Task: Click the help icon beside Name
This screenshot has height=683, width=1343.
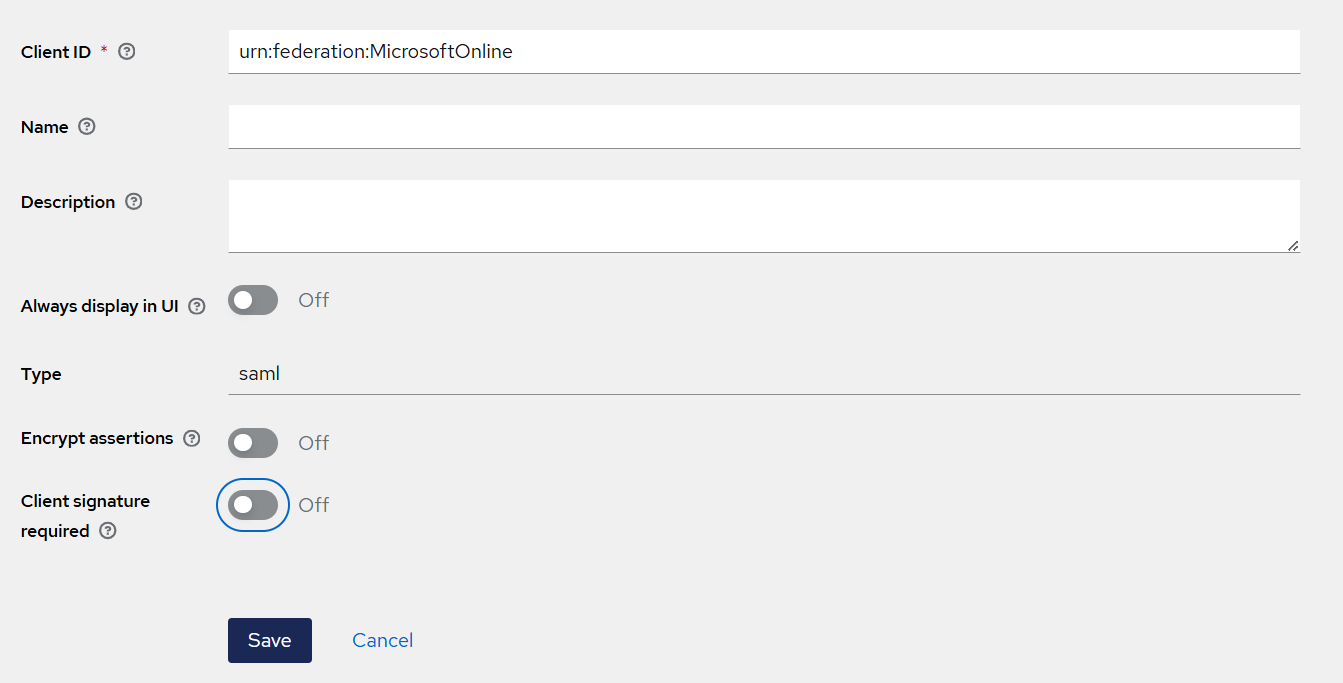Action: point(87,127)
